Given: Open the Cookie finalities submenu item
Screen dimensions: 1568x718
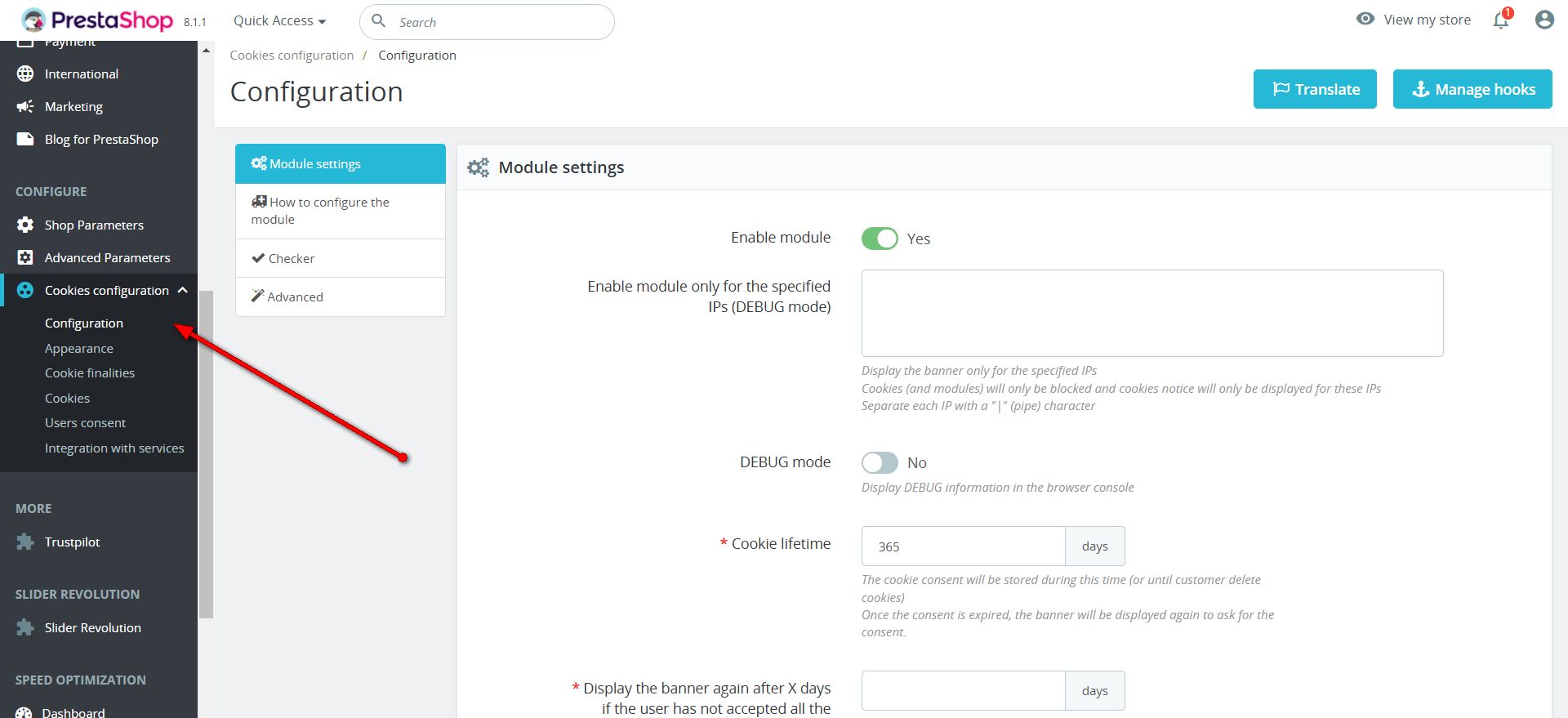Looking at the screenshot, I should coord(90,372).
